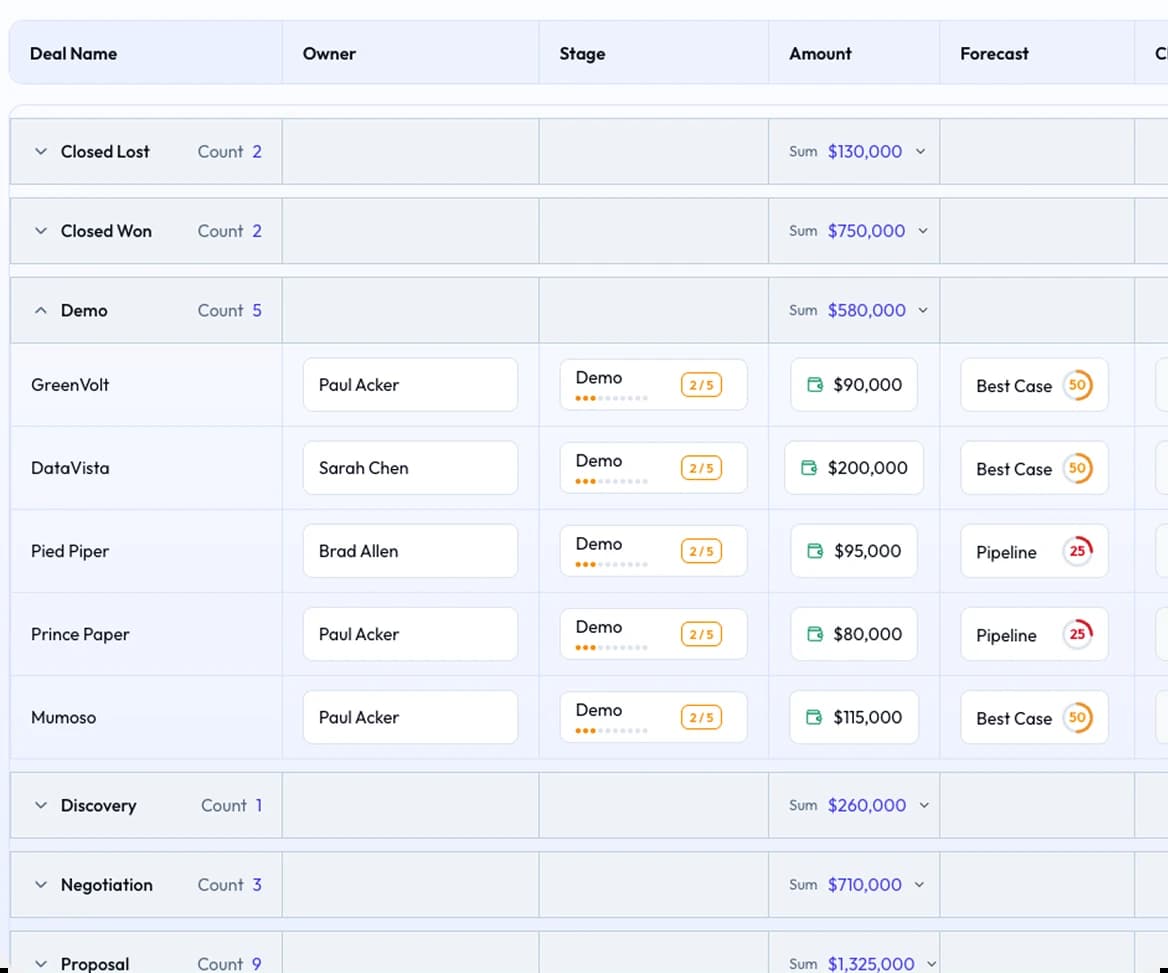
Task: Open the Sum dropdown for Discovery
Action: (922, 806)
